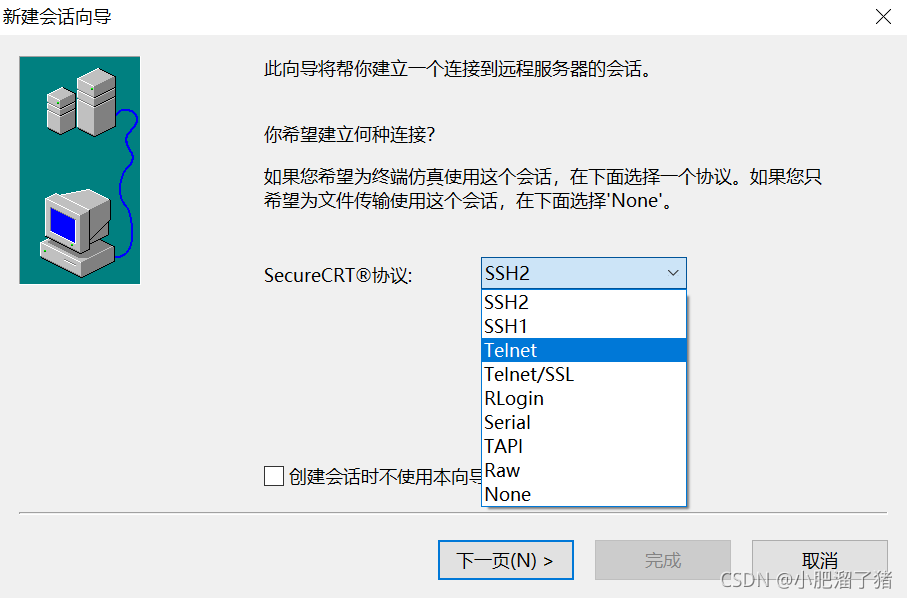Choose TAPI in the dropdown list
Image resolution: width=907 pixels, height=598 pixels.
coord(584,446)
